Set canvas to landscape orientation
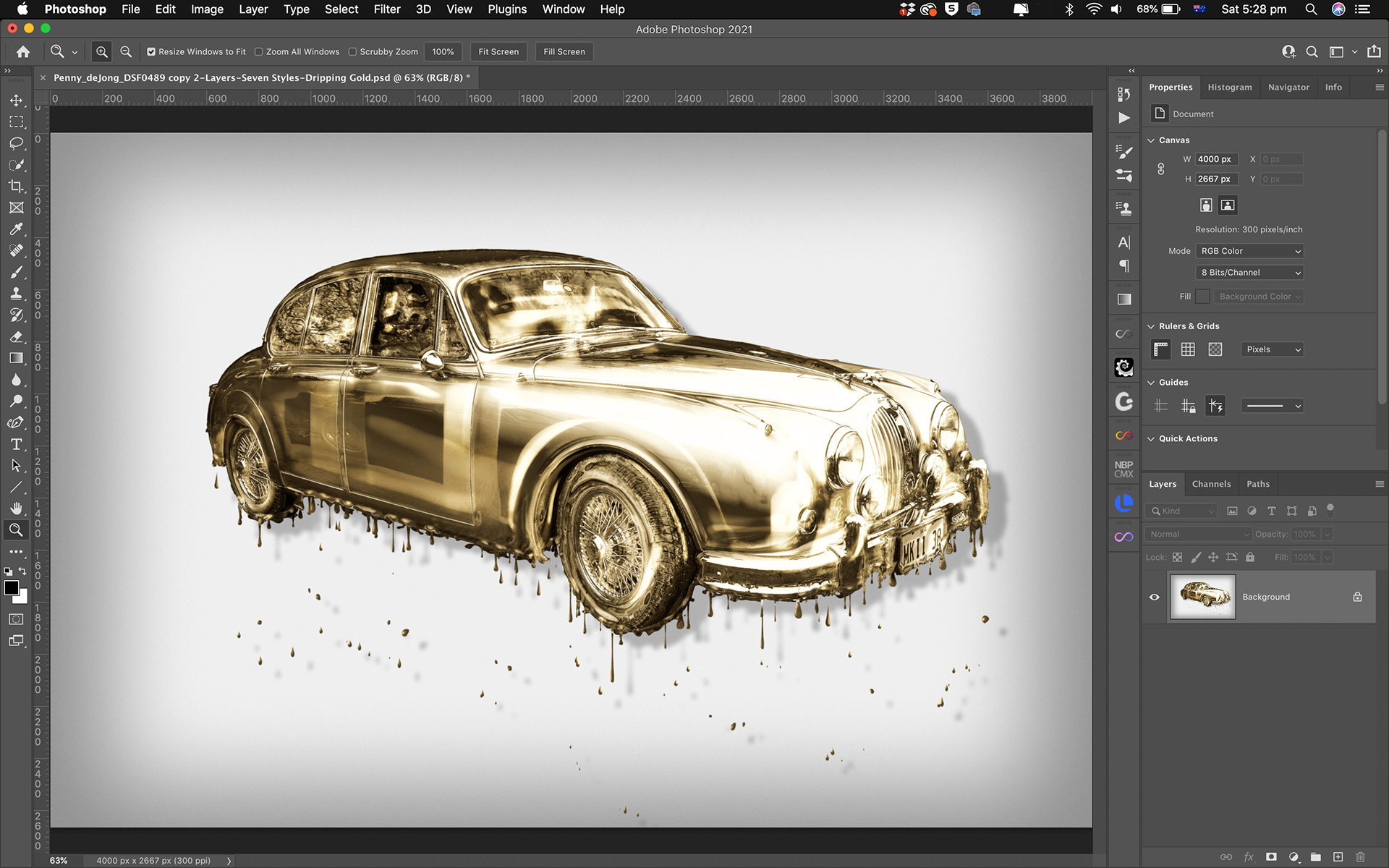 1228,205
